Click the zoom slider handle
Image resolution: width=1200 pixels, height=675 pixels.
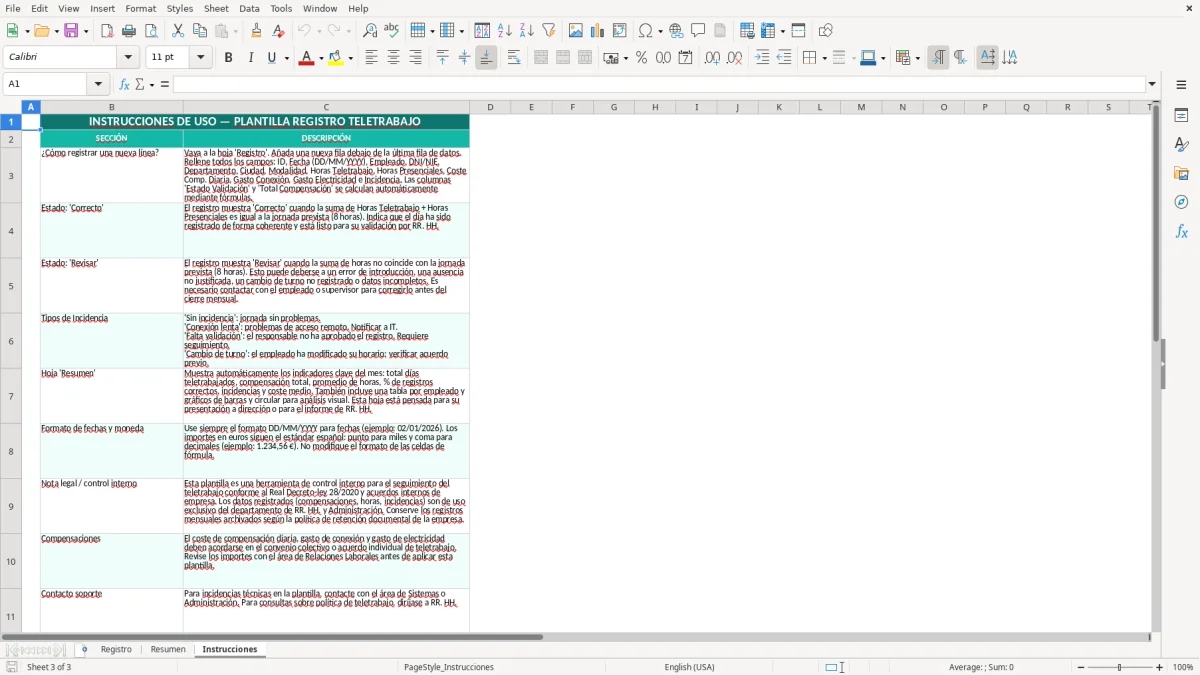click(1119, 667)
